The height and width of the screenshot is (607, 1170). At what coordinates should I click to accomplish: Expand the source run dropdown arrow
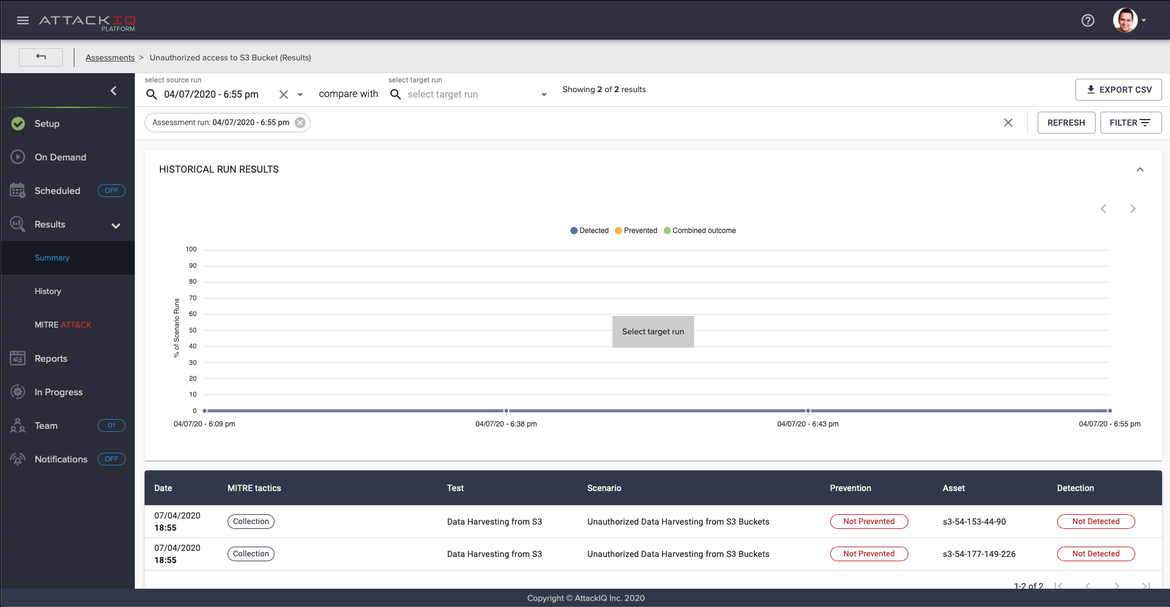[x=300, y=95]
